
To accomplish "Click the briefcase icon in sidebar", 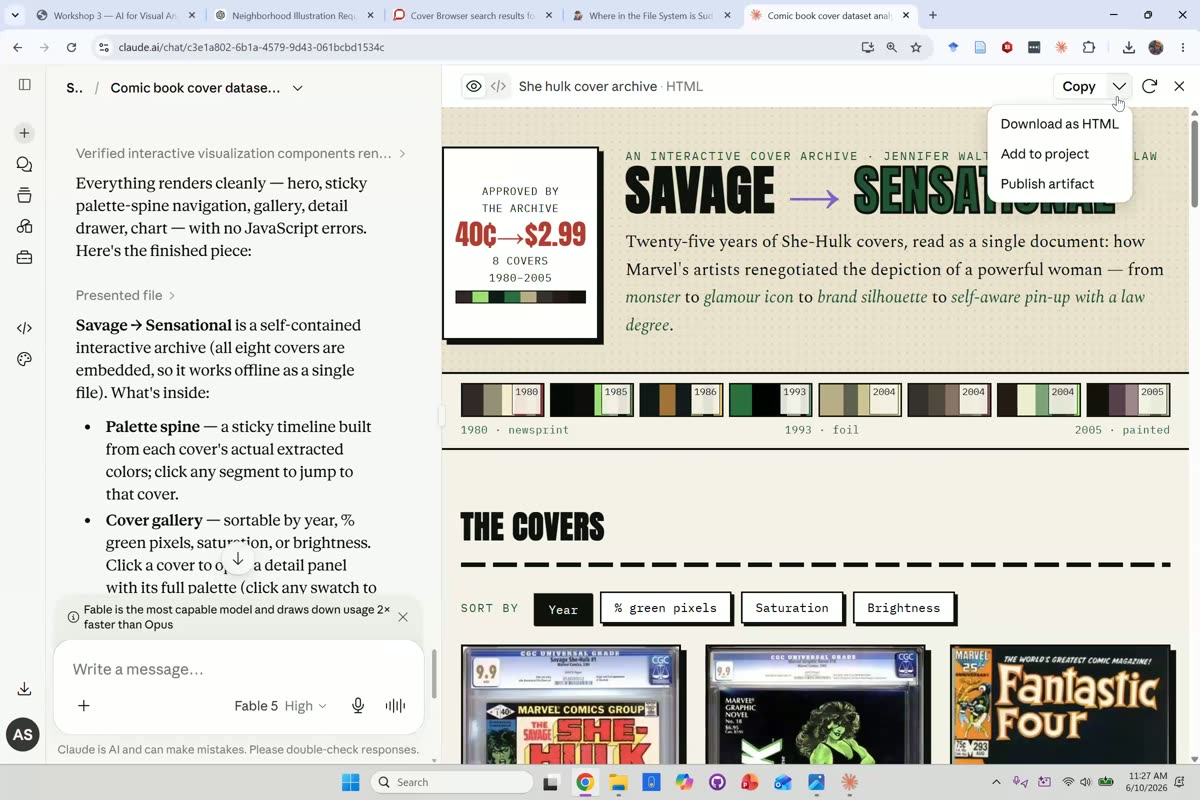I will [25, 257].
